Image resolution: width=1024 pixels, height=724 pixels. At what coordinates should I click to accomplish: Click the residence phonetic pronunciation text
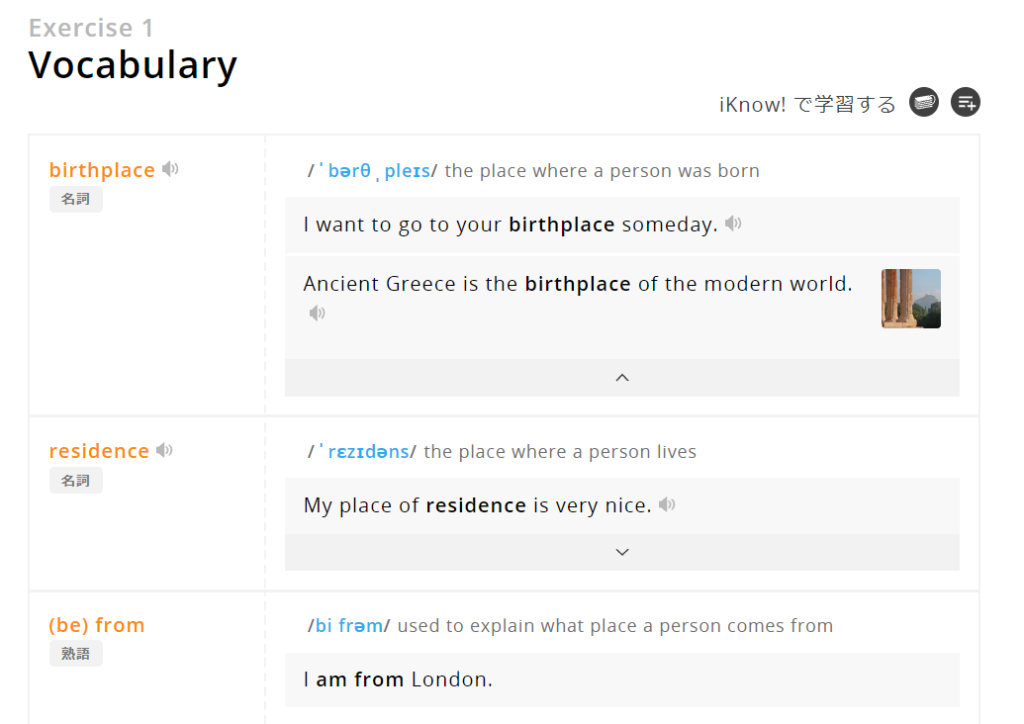click(362, 452)
